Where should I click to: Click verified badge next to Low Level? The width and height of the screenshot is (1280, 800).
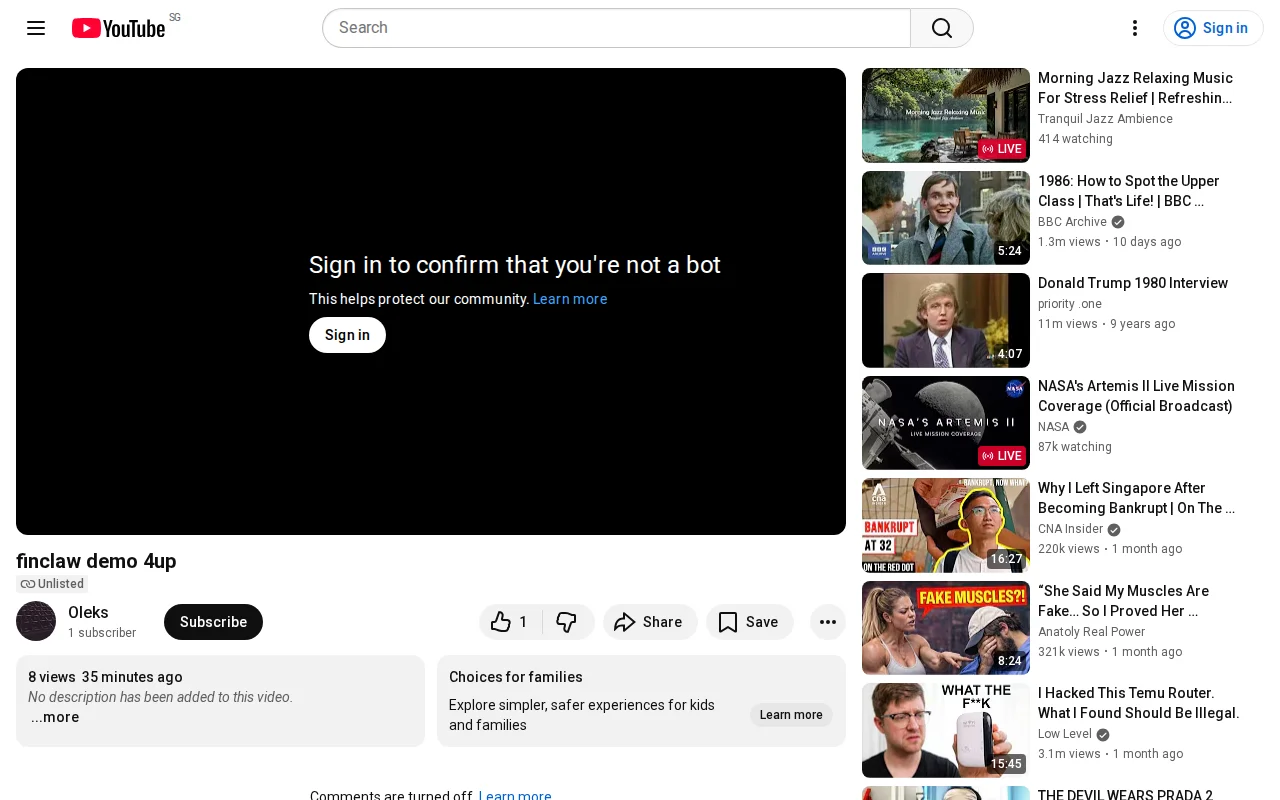pyautogui.click(x=1103, y=734)
